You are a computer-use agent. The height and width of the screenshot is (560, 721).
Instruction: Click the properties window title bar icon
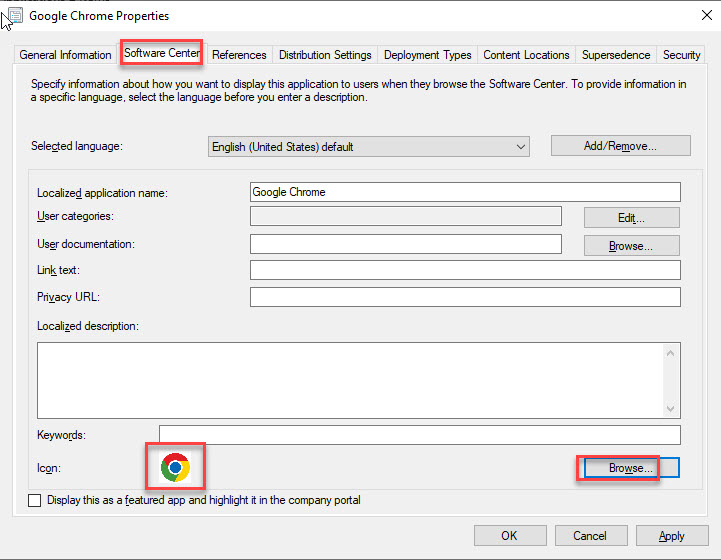tap(14, 16)
